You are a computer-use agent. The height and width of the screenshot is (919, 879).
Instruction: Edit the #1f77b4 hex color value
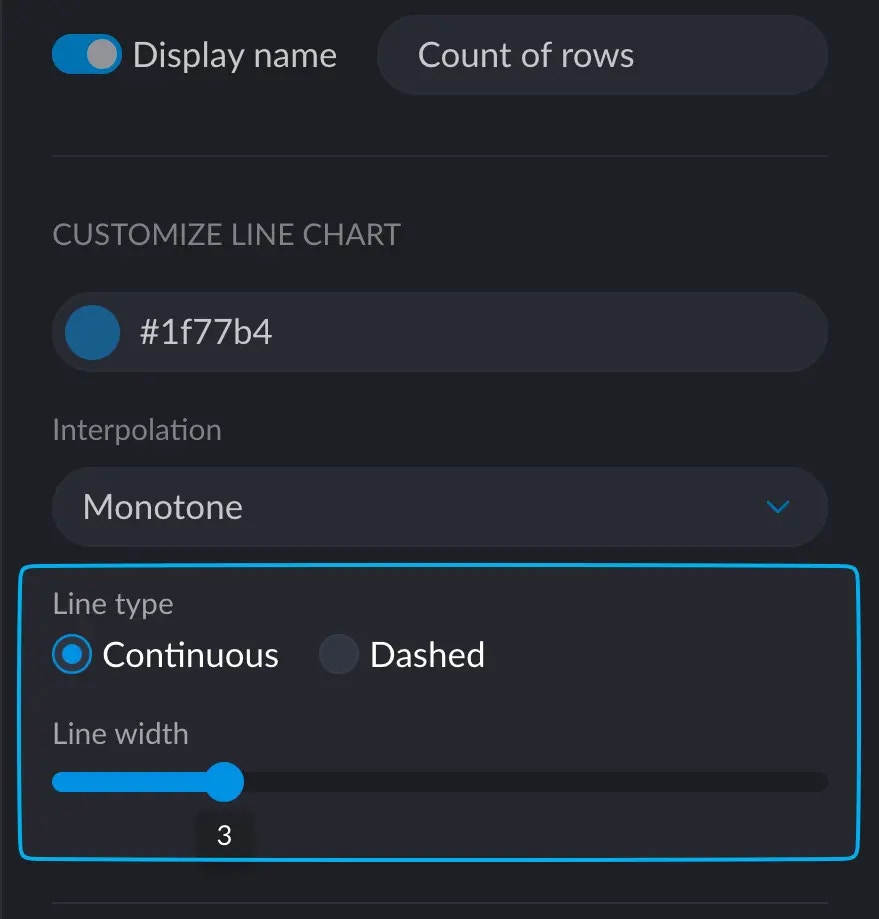[208, 332]
